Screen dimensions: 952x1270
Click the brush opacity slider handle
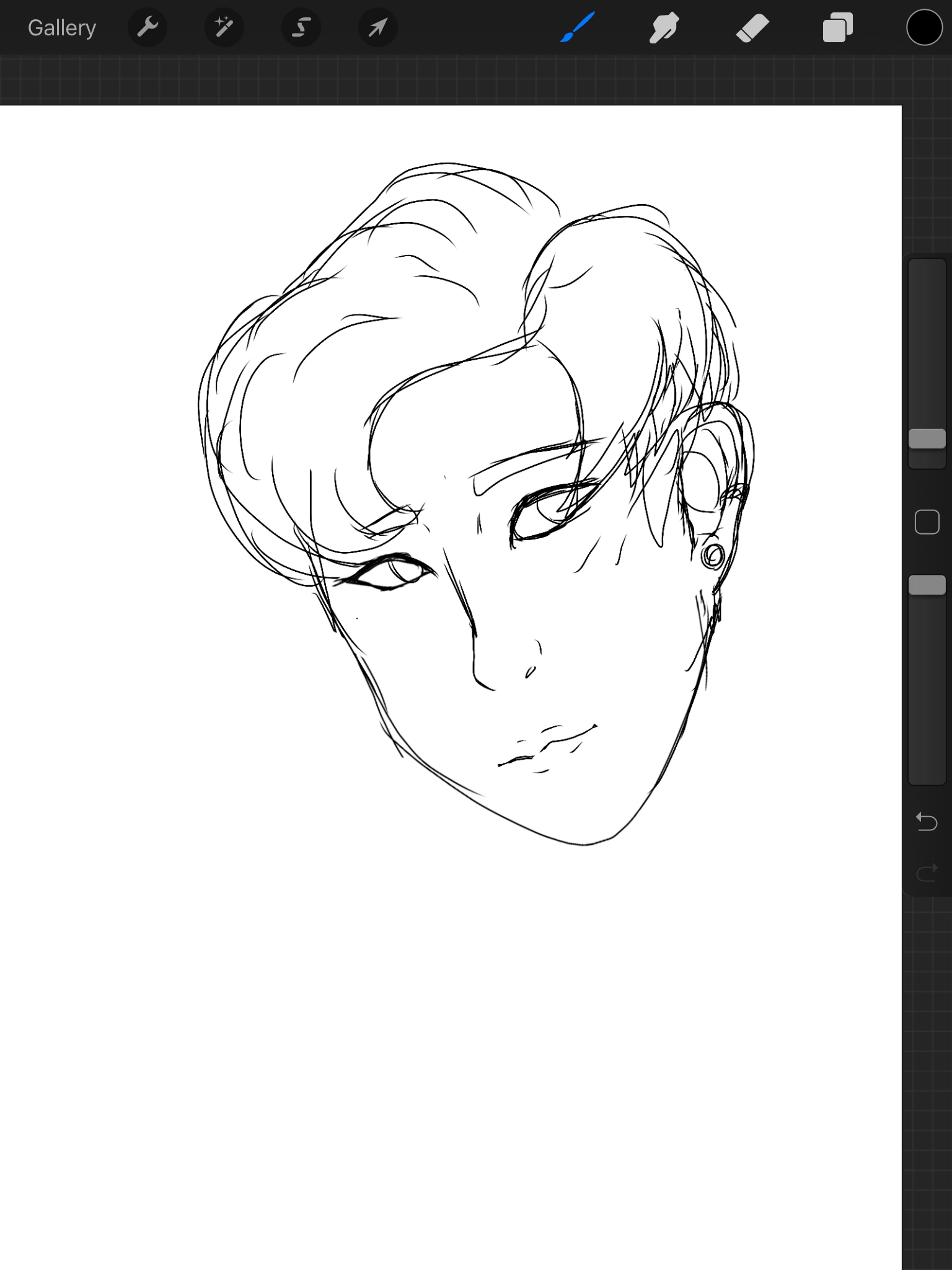(927, 585)
